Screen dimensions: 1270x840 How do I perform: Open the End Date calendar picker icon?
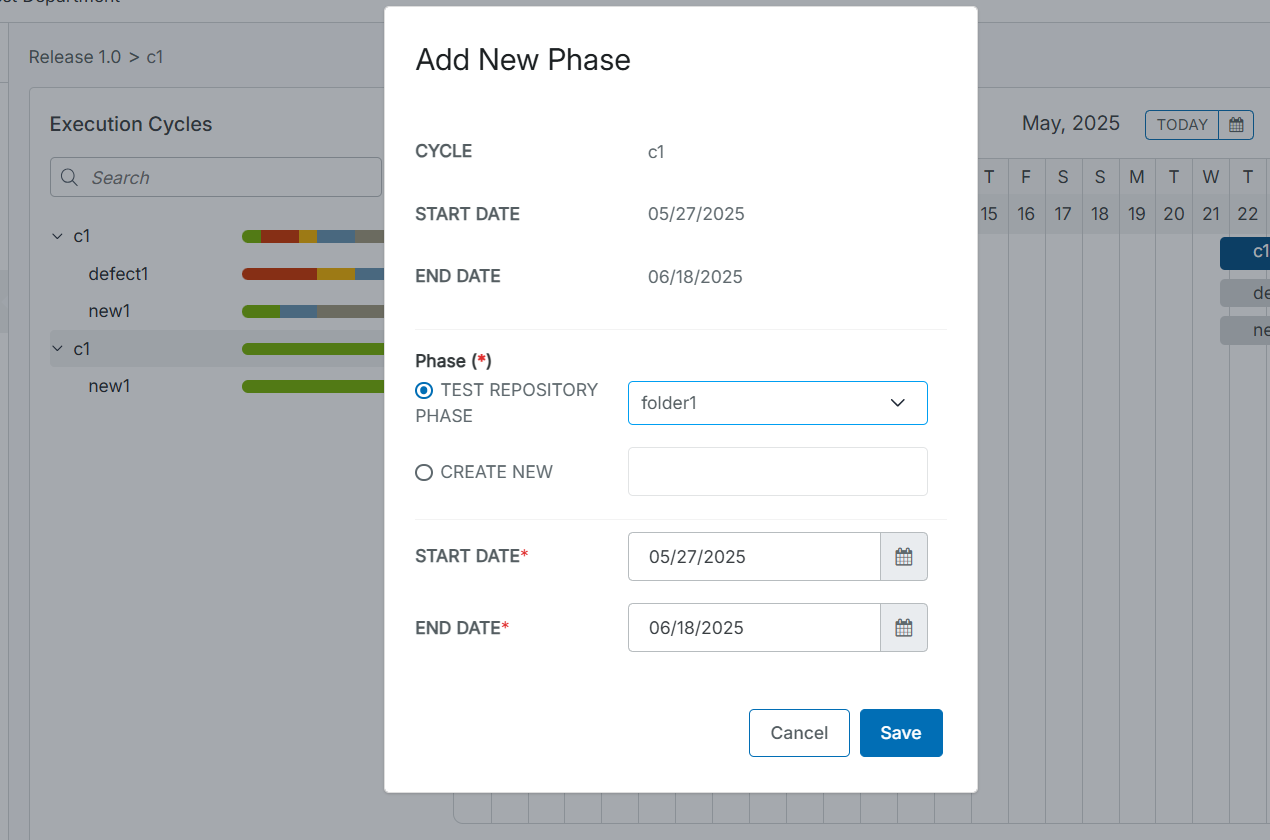903,628
